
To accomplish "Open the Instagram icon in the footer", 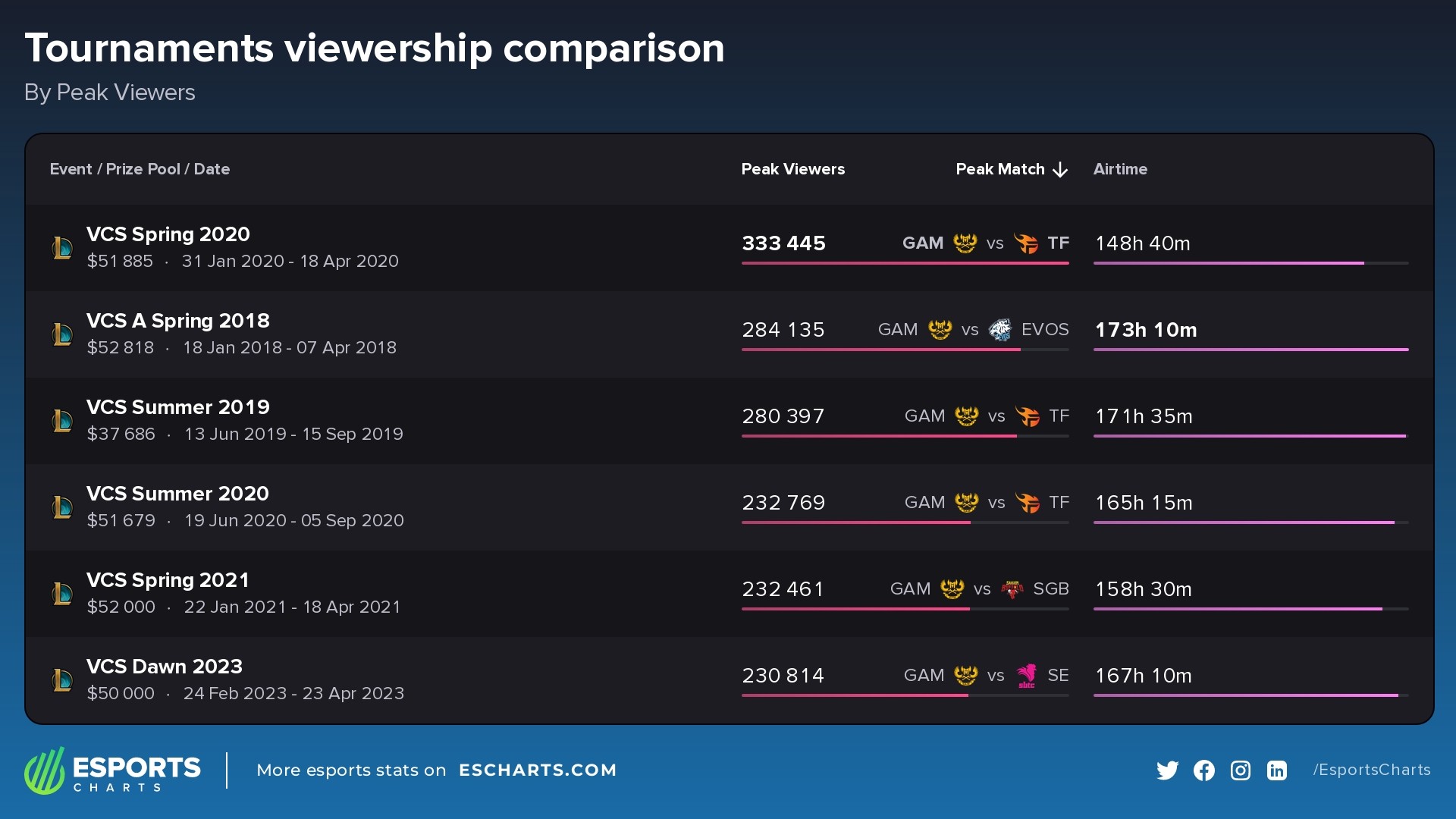I will point(1240,770).
